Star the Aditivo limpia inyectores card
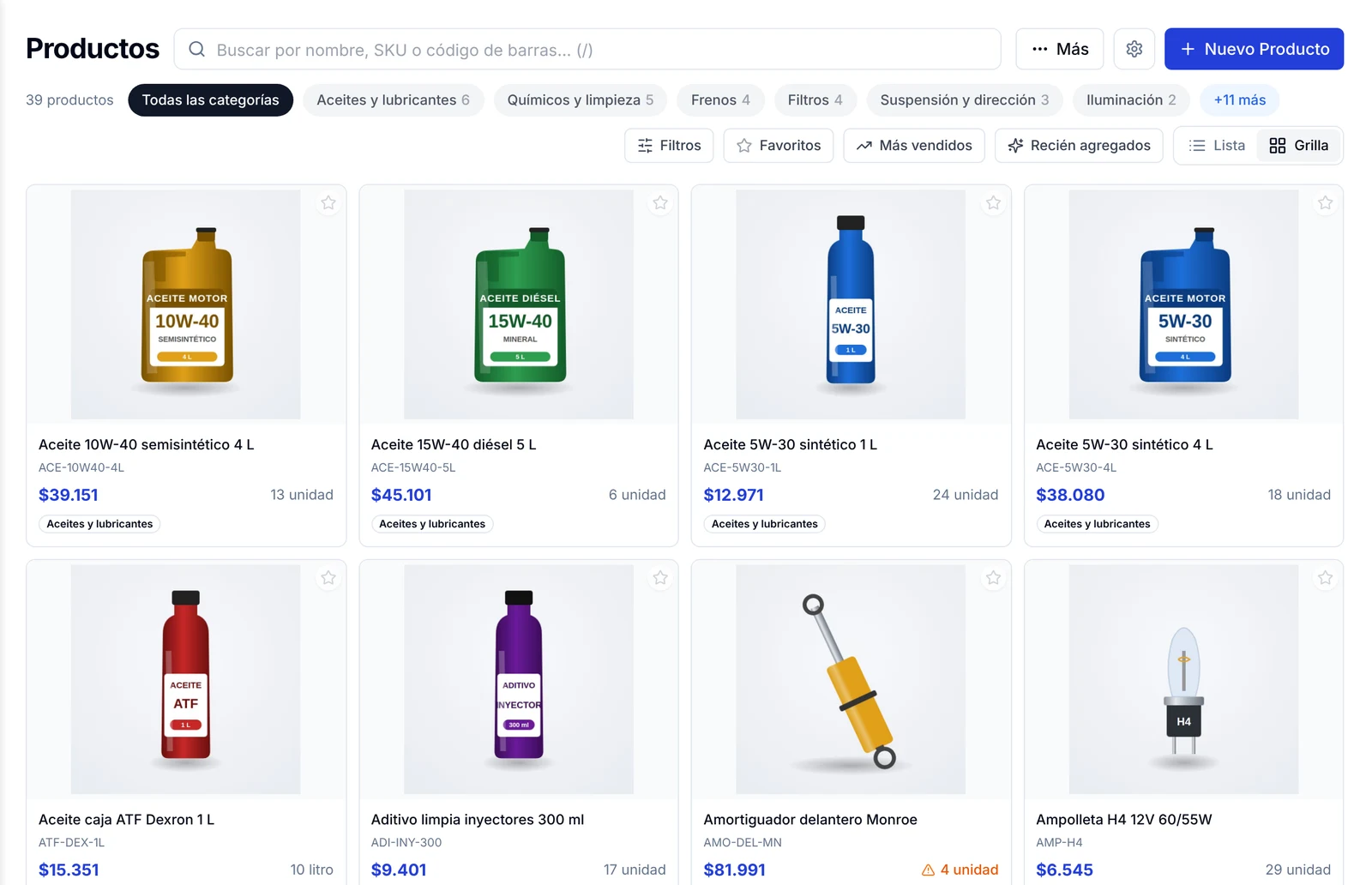1372x885 pixels. coord(660,578)
